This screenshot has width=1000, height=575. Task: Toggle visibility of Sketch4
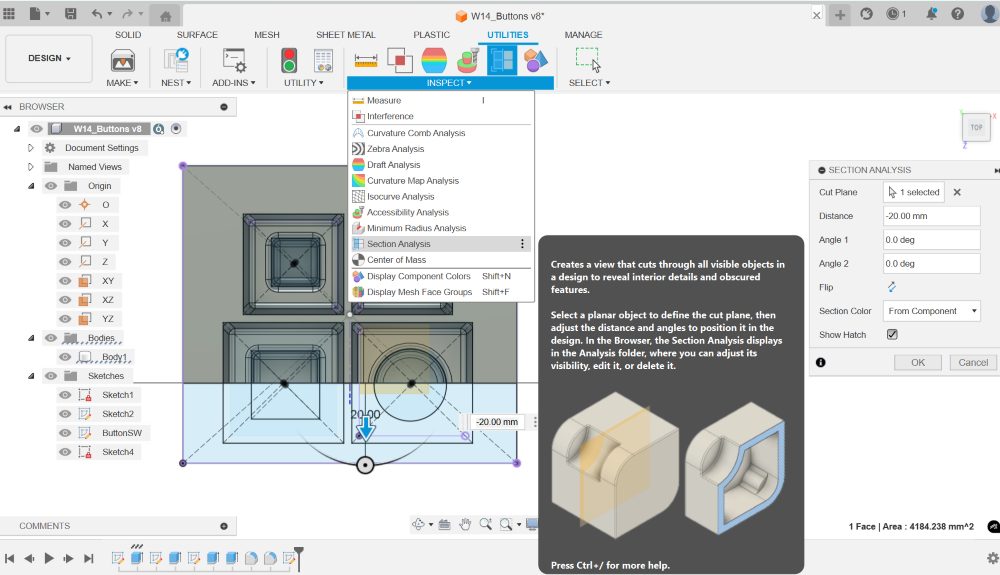[x=65, y=452]
